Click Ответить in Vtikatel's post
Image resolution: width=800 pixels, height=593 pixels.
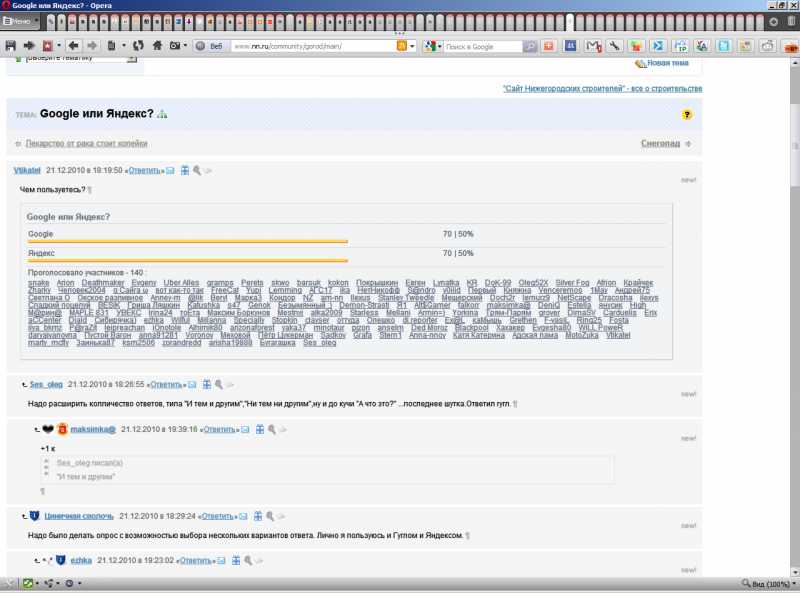[144, 170]
